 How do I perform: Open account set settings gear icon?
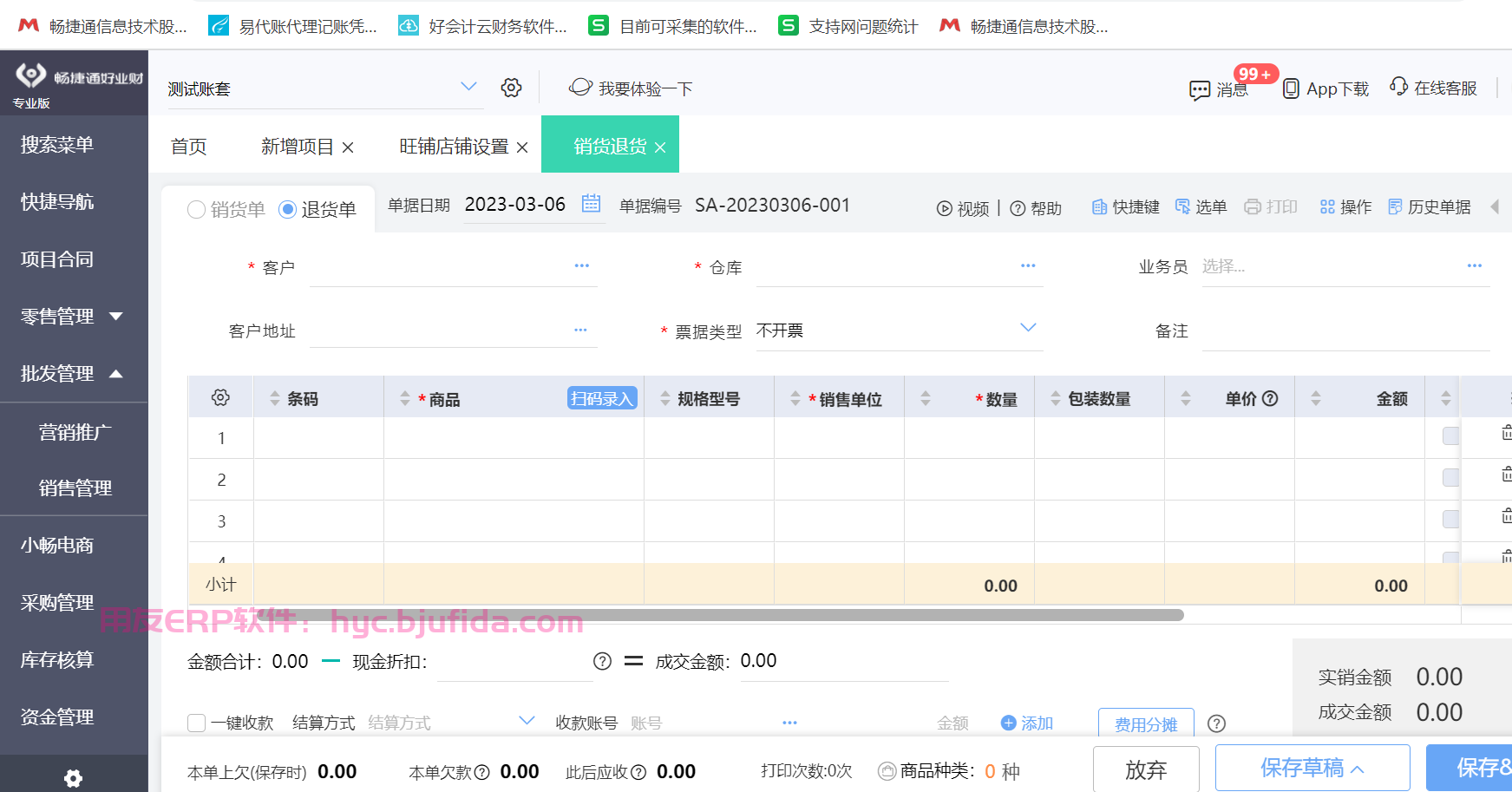[x=512, y=88]
